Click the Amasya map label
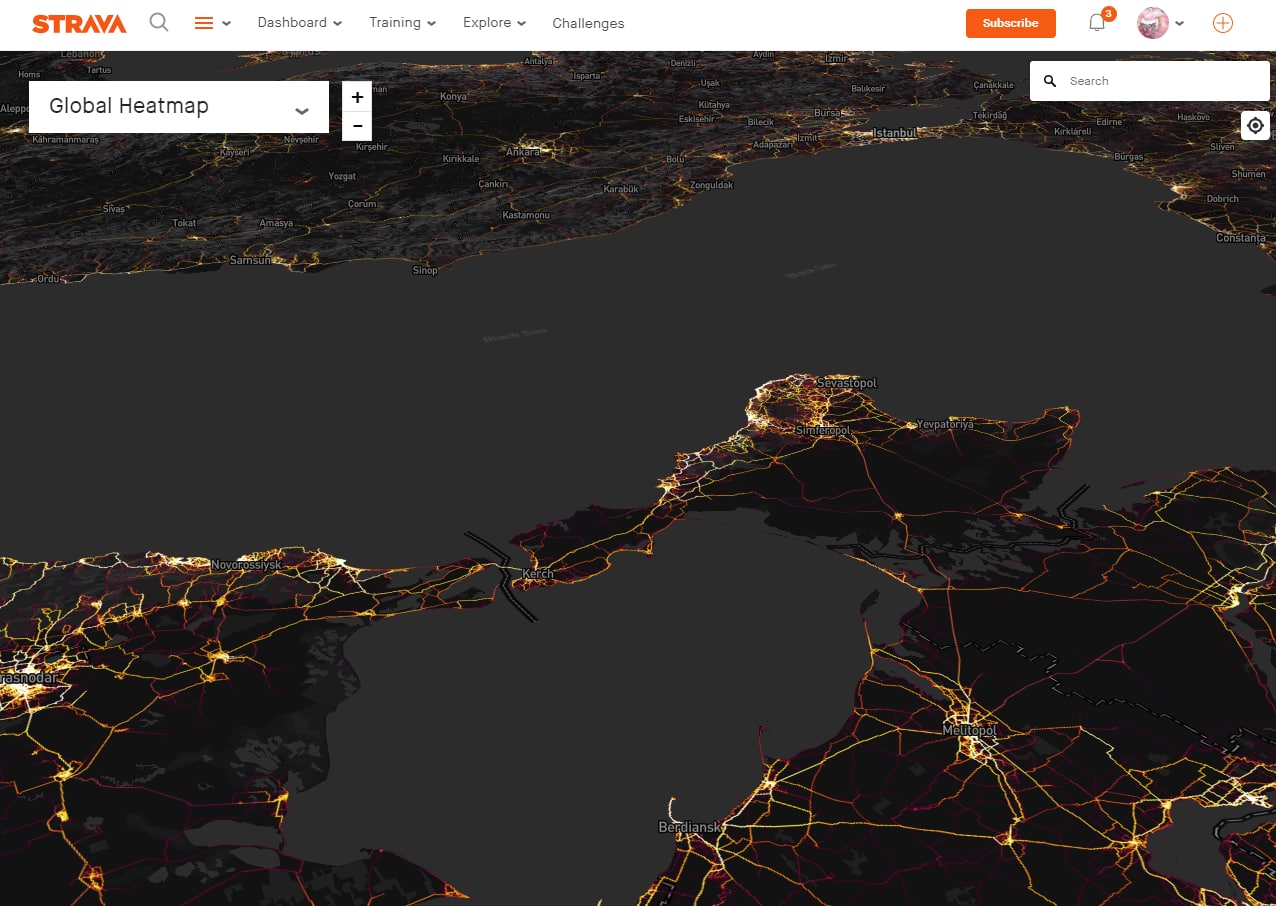The height and width of the screenshot is (906, 1276). click(276, 223)
